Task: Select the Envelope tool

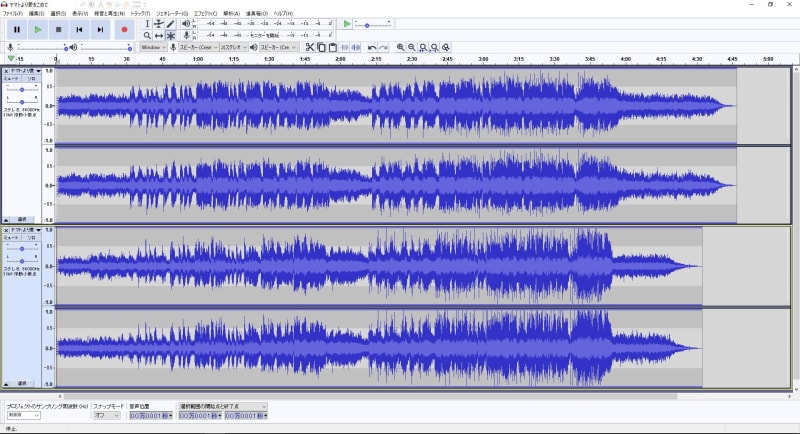Action: click(159, 24)
